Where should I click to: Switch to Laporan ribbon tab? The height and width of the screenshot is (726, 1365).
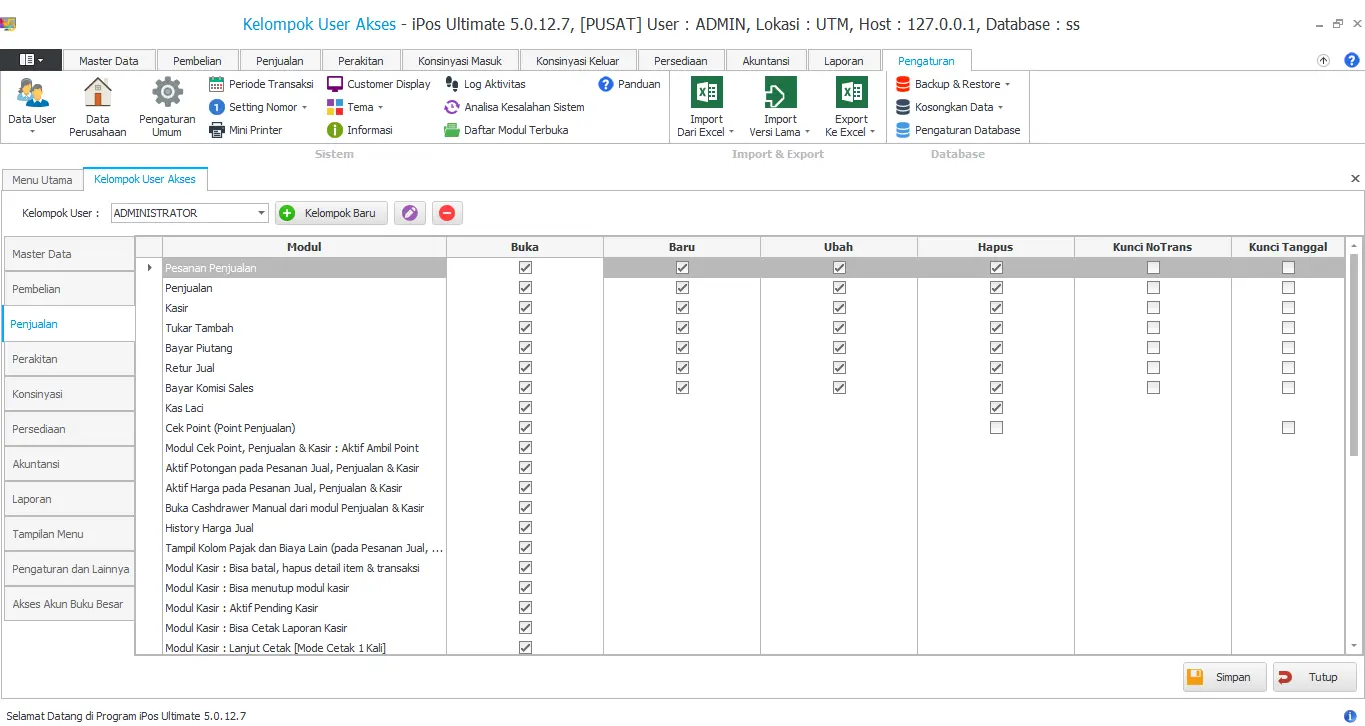coord(844,61)
